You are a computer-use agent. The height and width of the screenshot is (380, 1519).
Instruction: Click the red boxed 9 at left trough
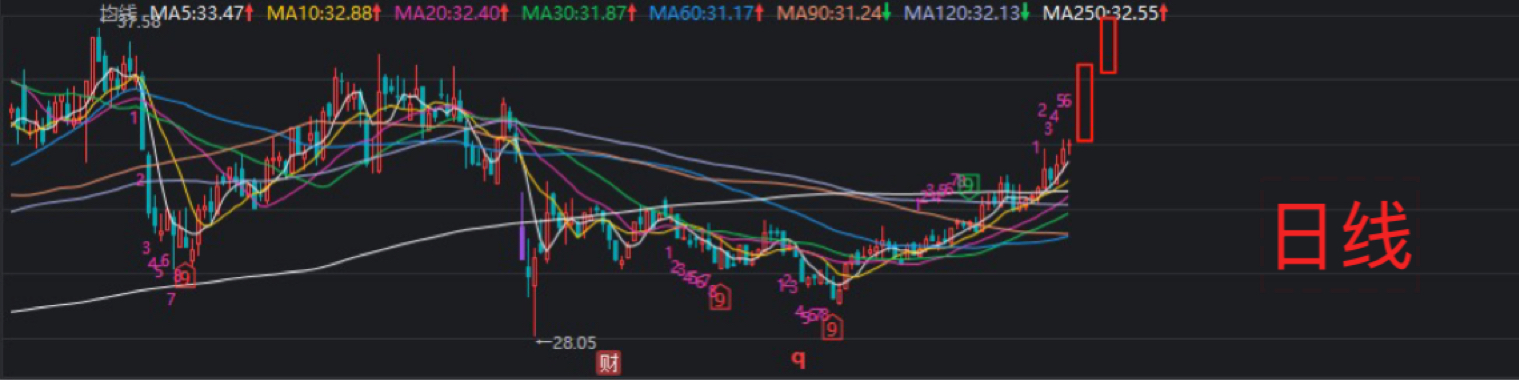(185, 274)
